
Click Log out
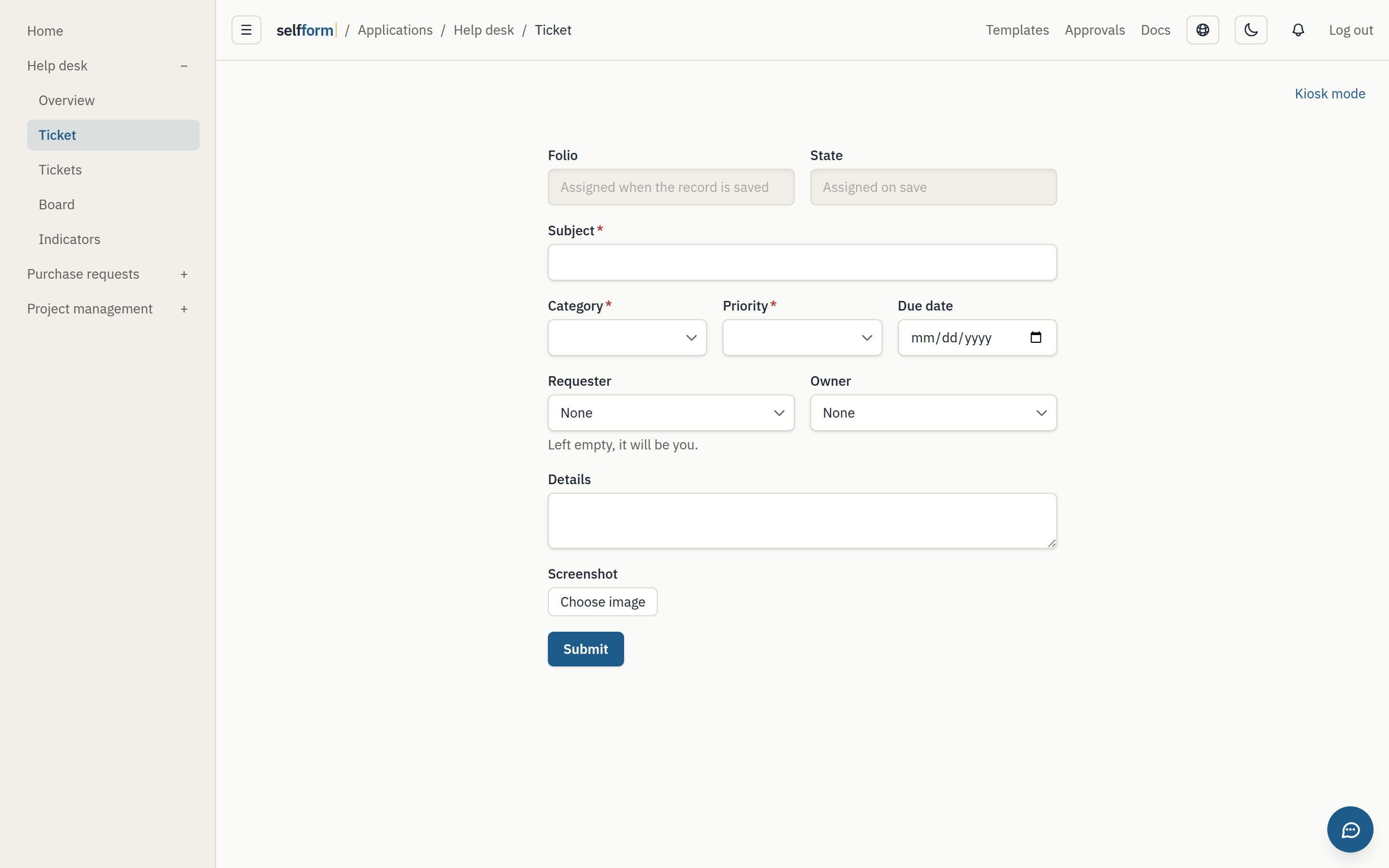[1350, 30]
